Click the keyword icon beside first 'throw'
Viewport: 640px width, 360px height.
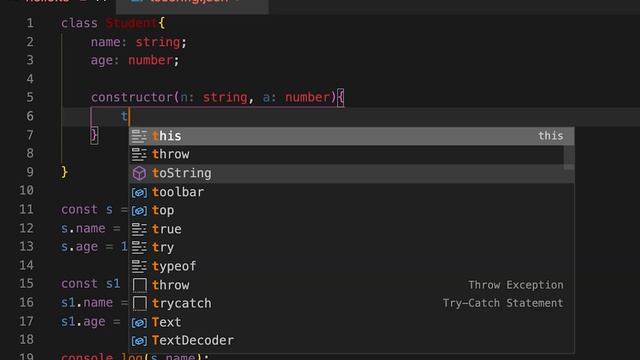[x=139, y=155]
